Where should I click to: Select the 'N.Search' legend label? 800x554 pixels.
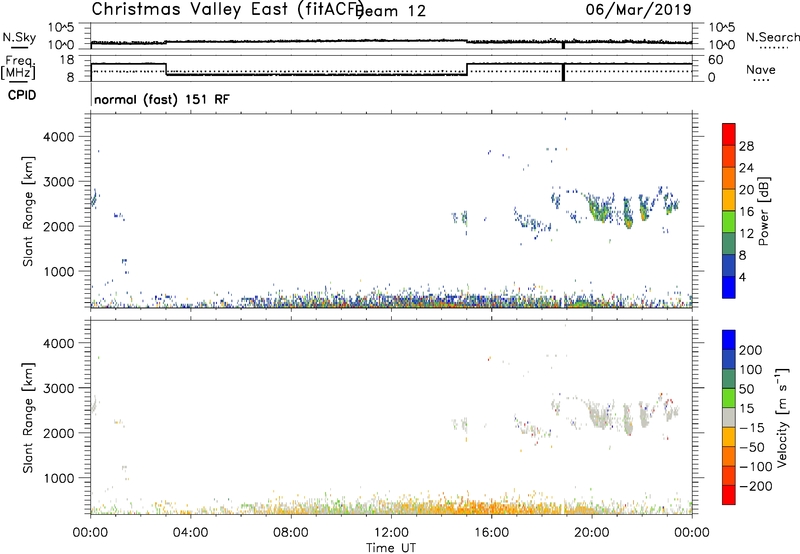(773, 37)
